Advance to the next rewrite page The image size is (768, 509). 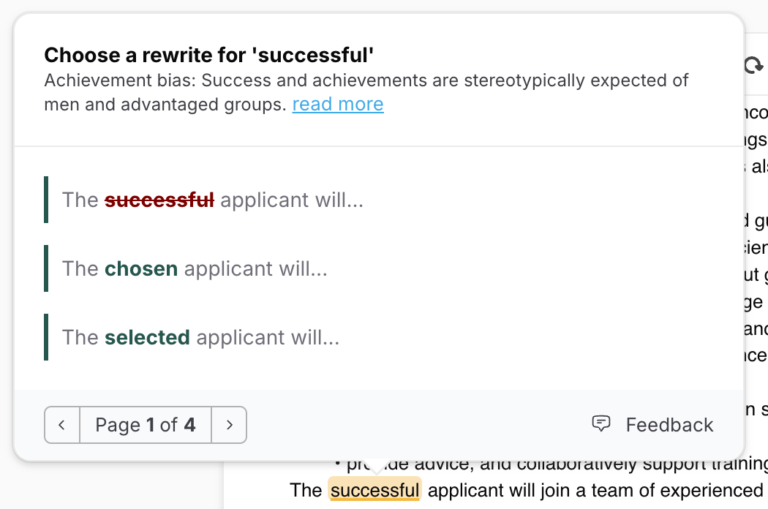tap(229, 425)
